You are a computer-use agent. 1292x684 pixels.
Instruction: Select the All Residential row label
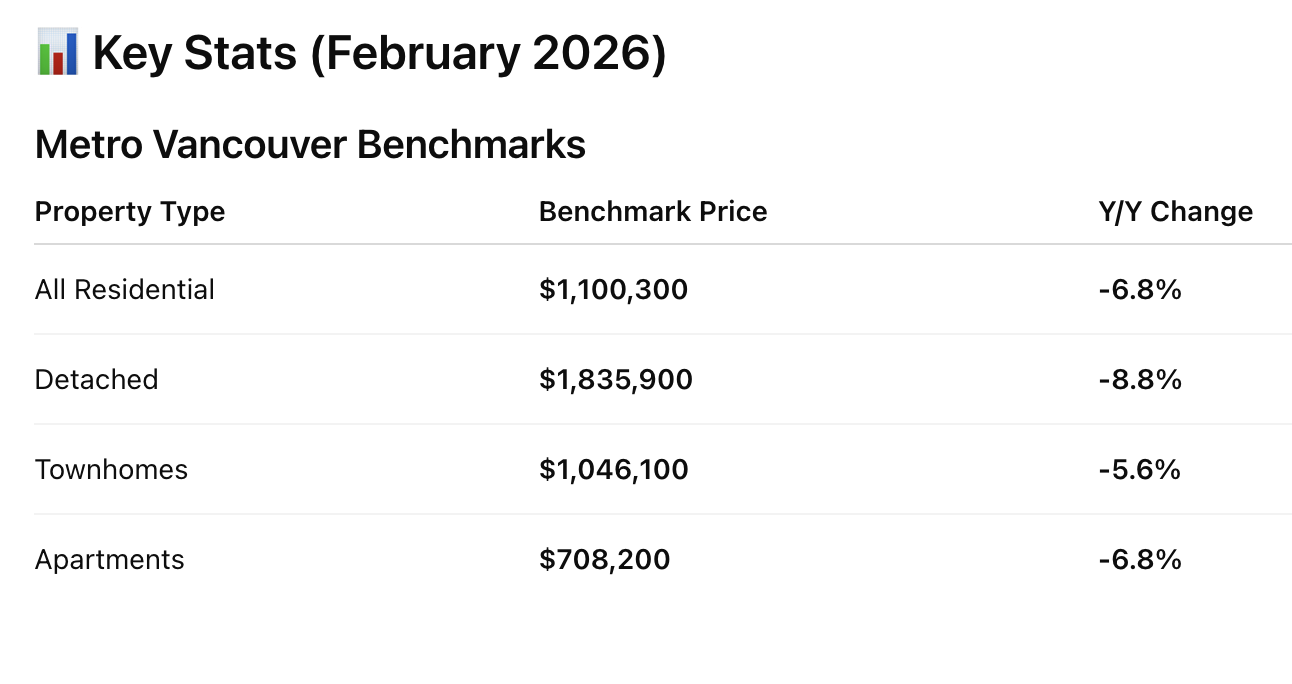point(125,290)
